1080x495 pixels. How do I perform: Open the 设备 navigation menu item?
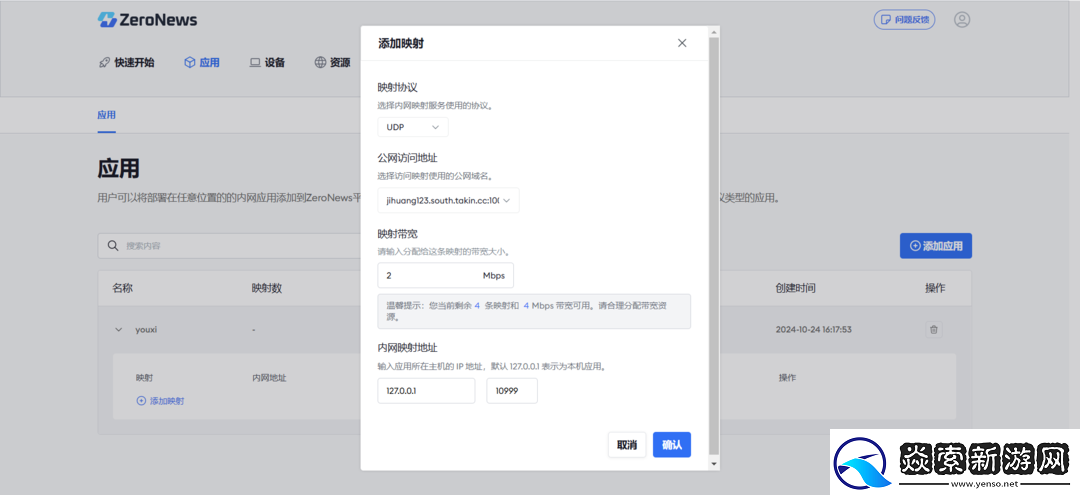point(267,63)
